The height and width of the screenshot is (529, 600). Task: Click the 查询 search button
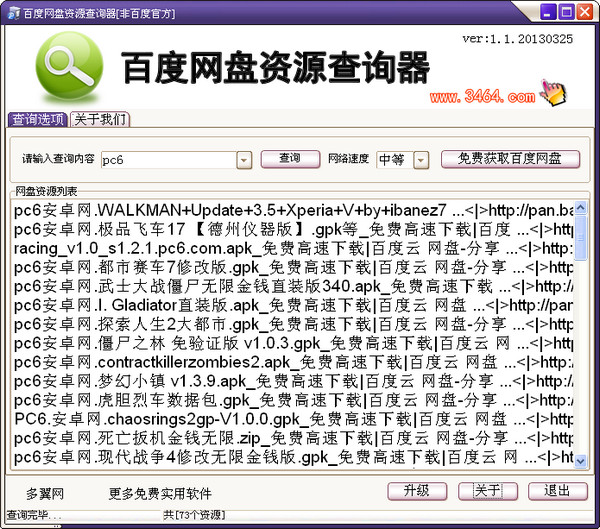(x=290, y=159)
